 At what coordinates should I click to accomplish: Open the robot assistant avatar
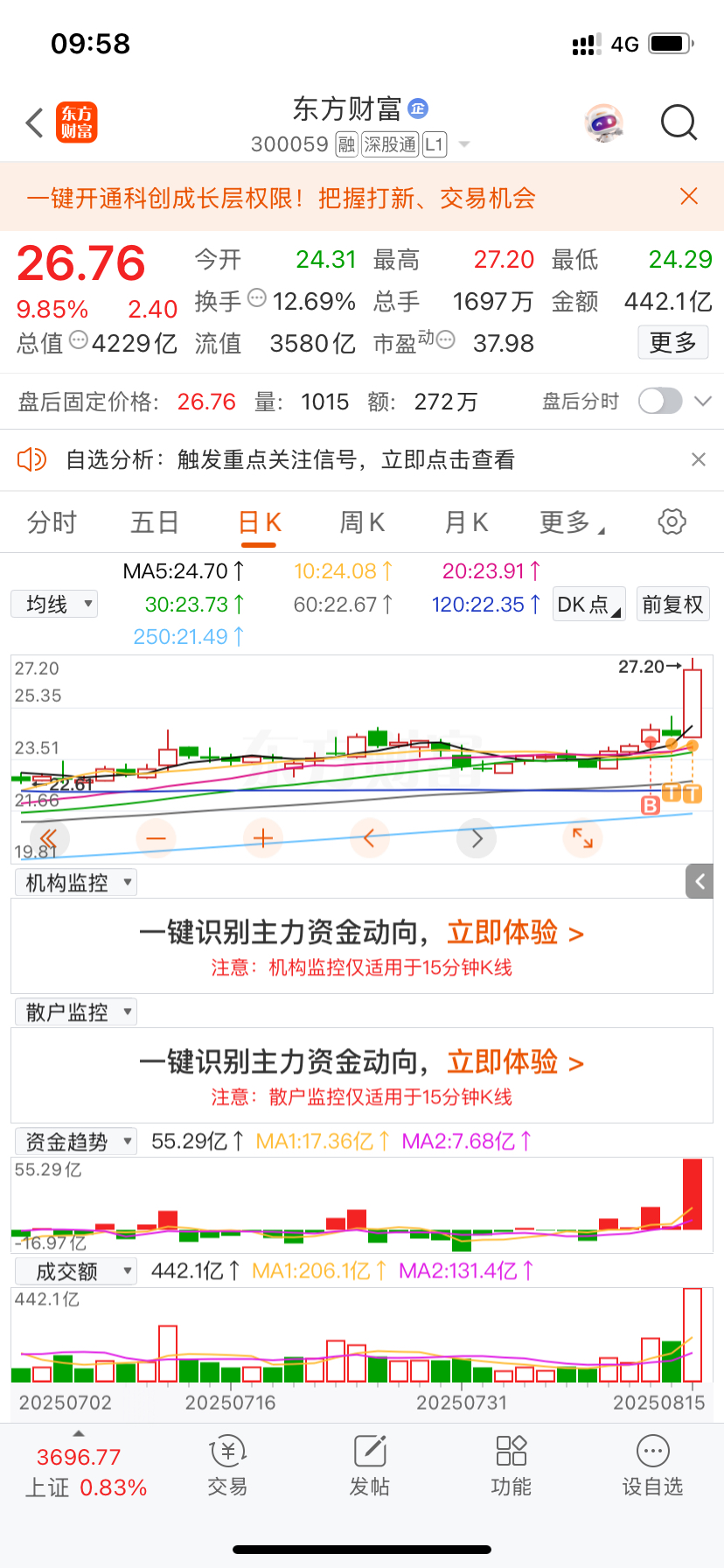point(604,123)
